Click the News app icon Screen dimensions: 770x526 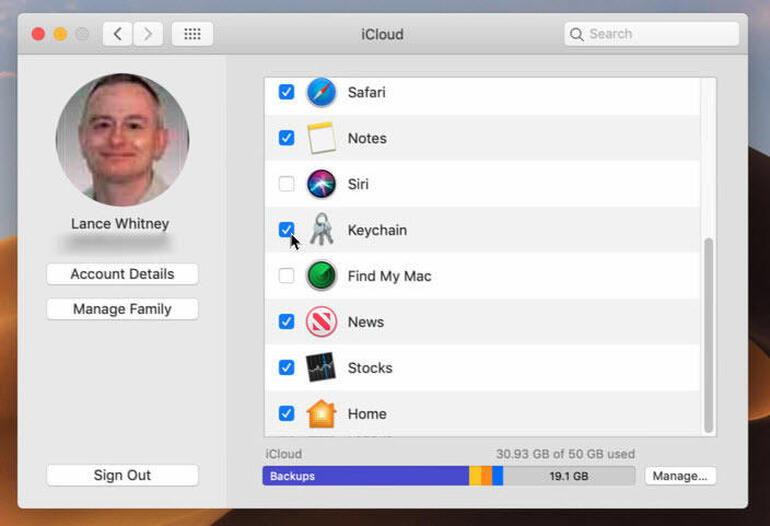pyautogui.click(x=321, y=322)
